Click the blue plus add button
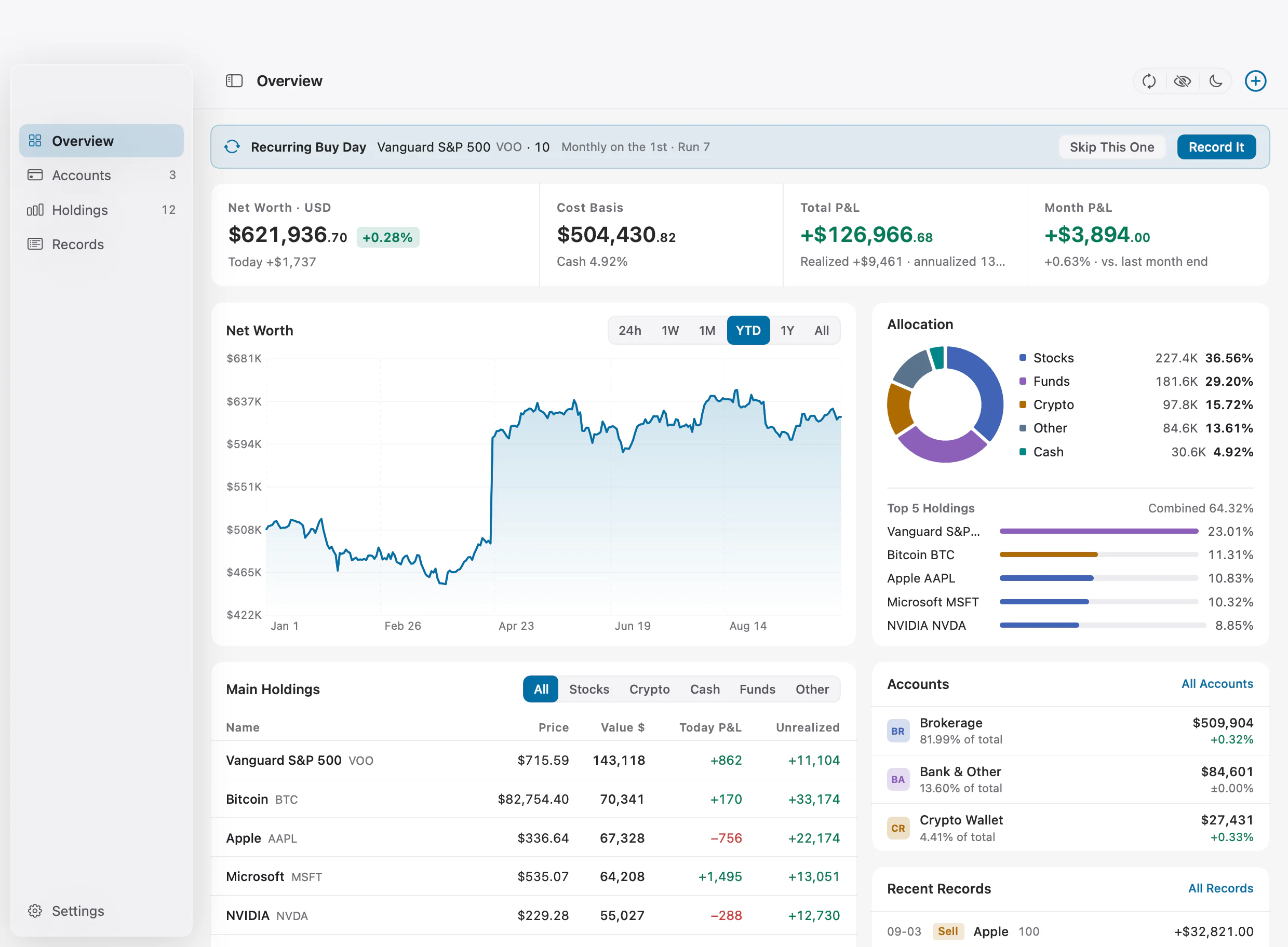This screenshot has width=1288, height=947. tap(1255, 81)
